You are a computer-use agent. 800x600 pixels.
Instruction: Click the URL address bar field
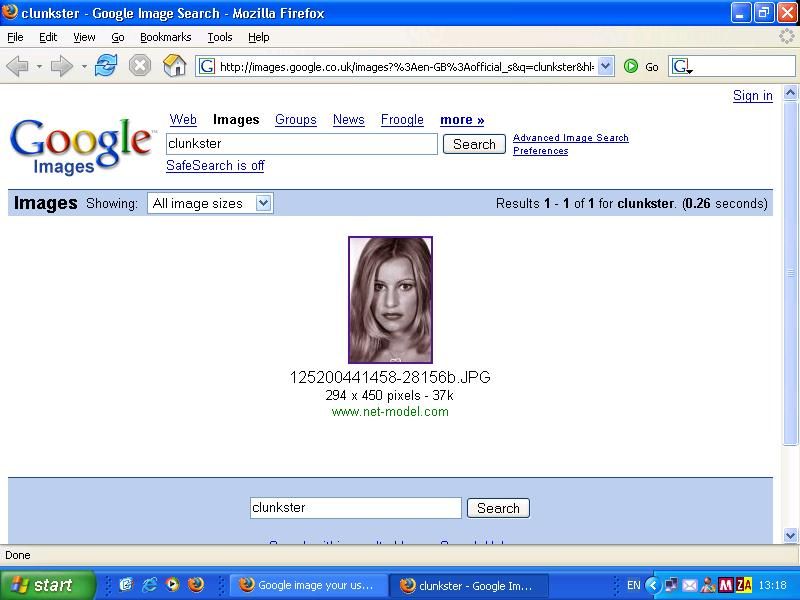pyautogui.click(x=406, y=66)
